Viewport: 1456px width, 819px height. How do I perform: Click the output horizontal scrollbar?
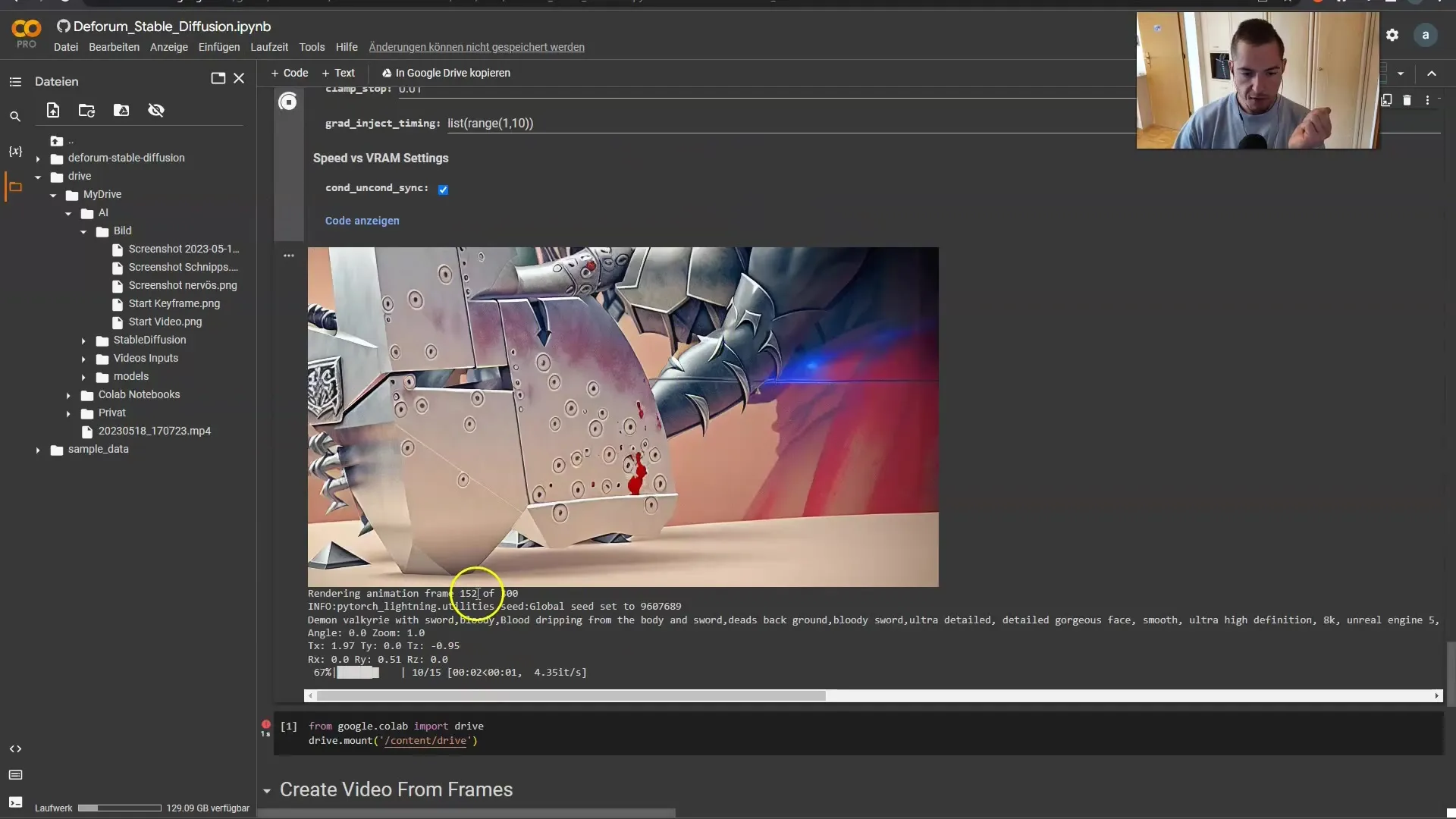(x=570, y=696)
